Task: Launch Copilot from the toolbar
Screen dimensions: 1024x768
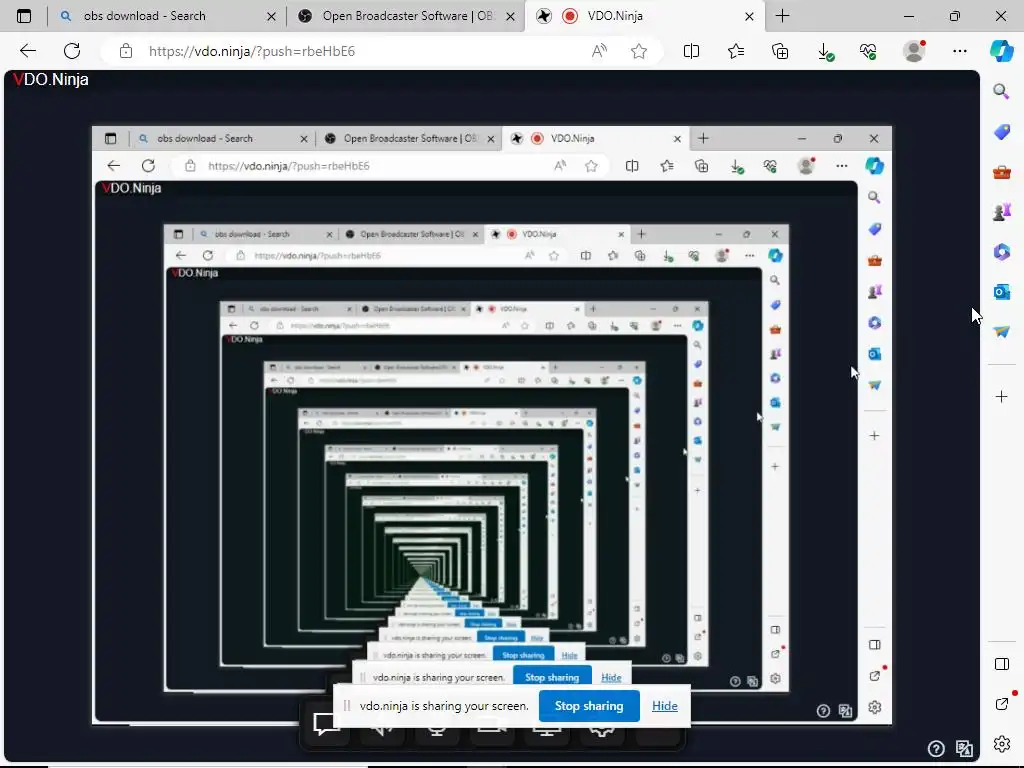Action: pos(1002,51)
